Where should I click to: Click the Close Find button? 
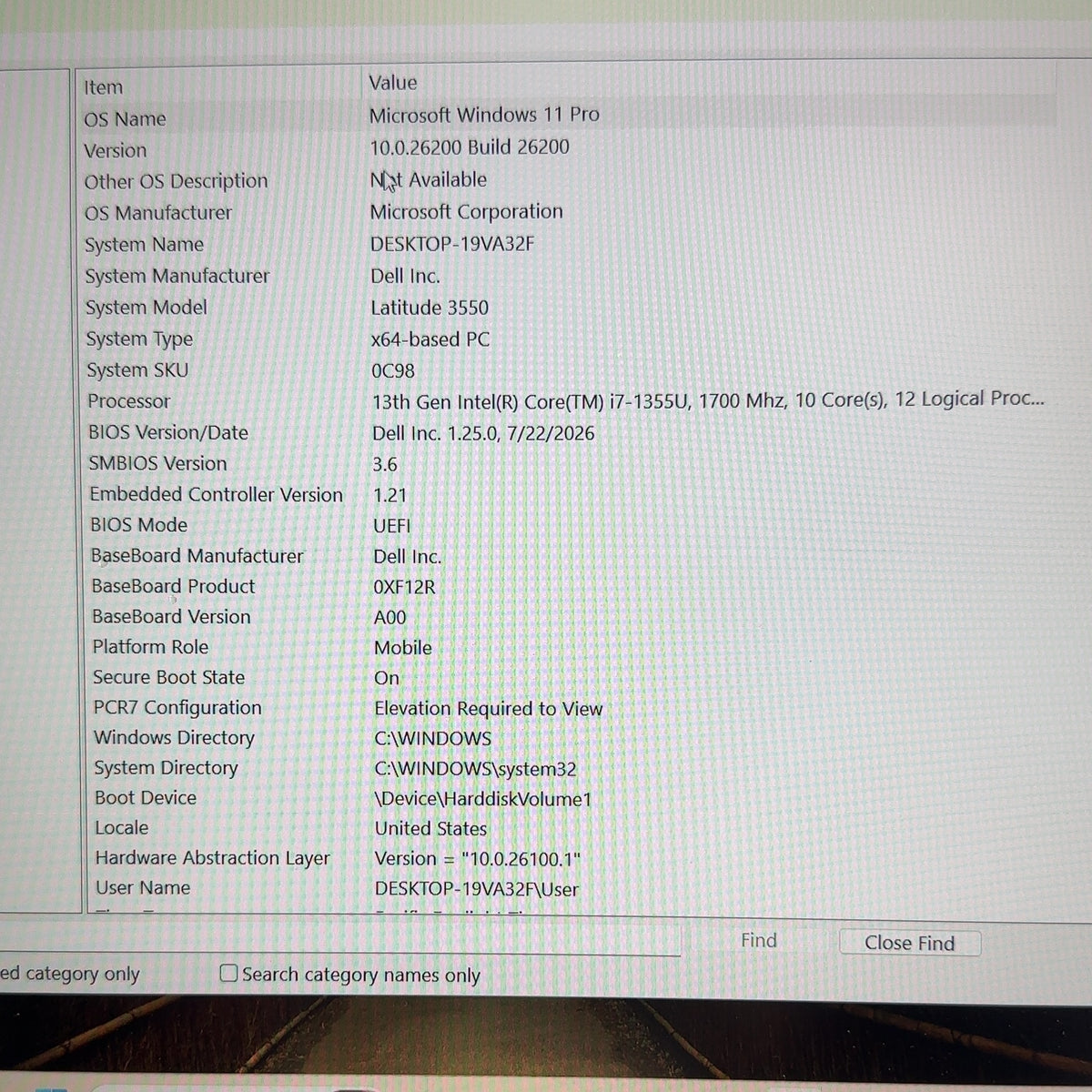point(909,943)
